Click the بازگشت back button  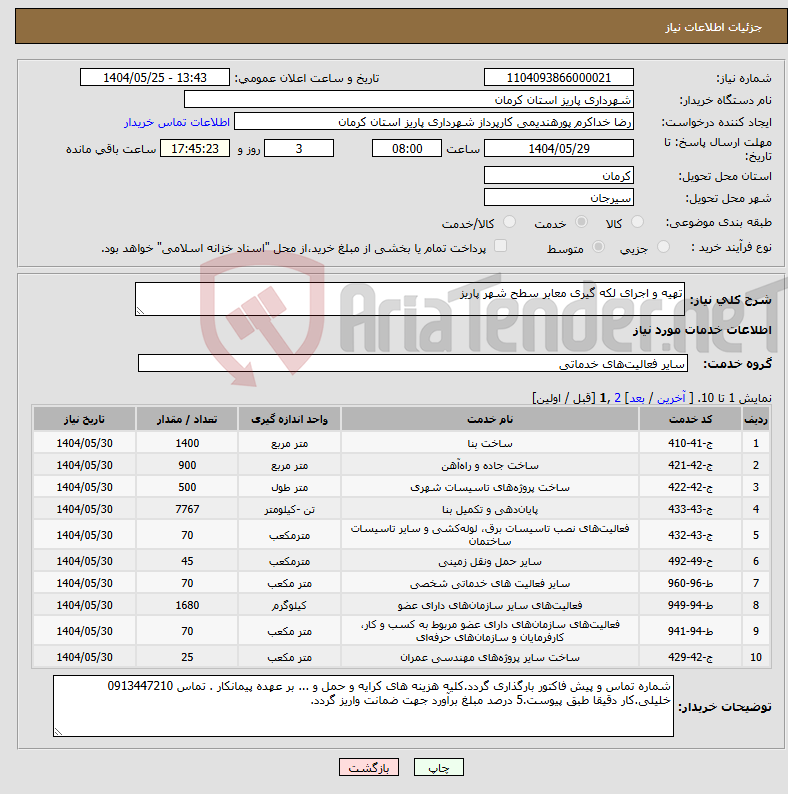(x=369, y=767)
